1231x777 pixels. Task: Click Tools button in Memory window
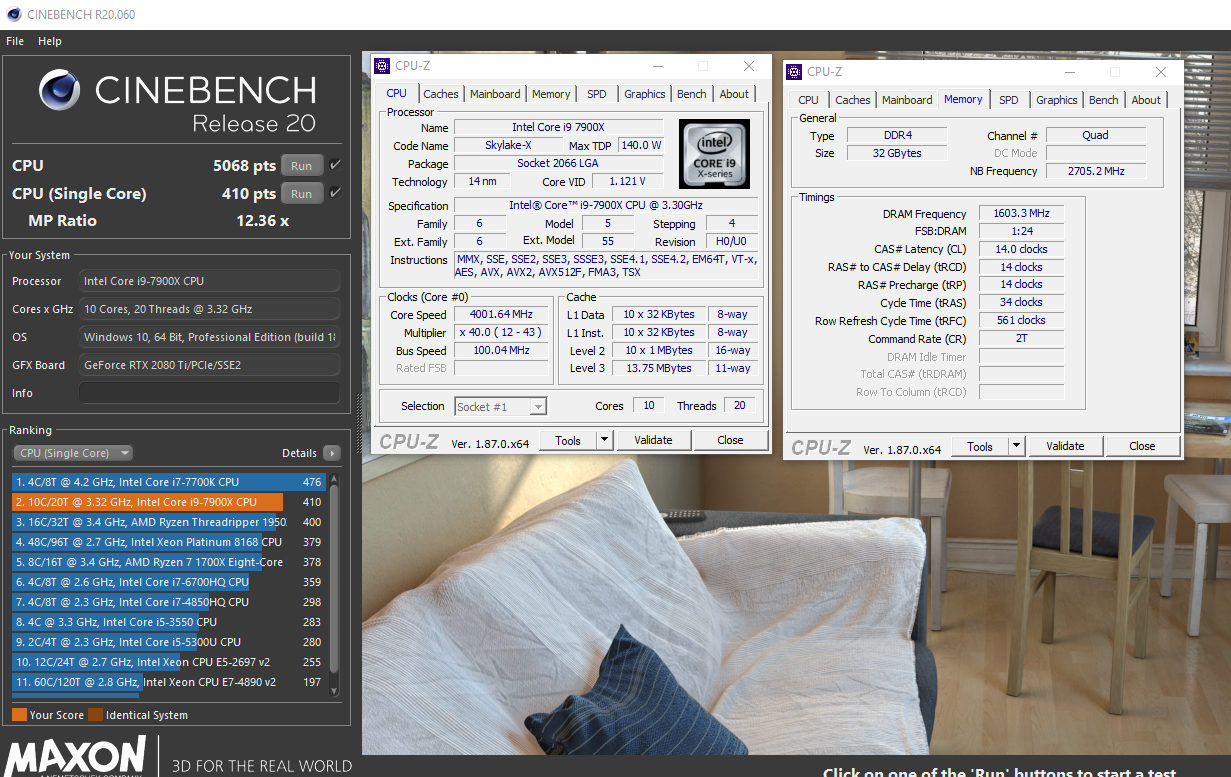pyautogui.click(x=980, y=446)
